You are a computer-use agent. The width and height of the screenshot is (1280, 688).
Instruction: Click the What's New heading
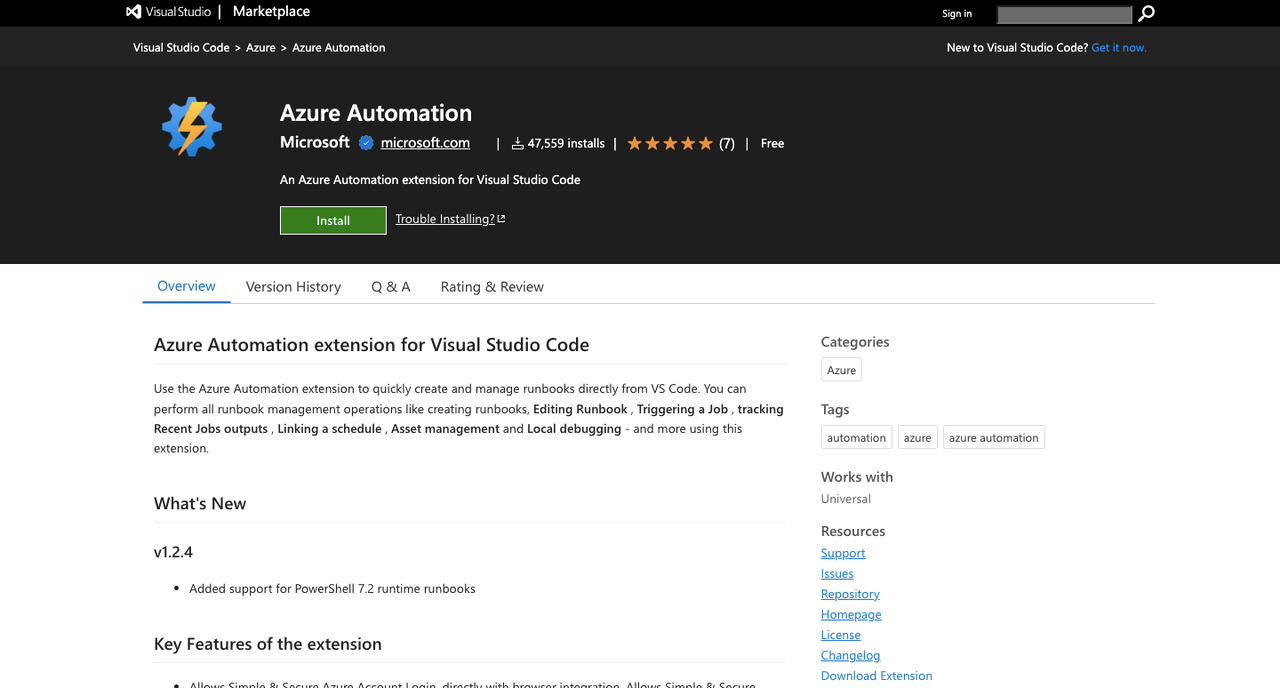200,504
